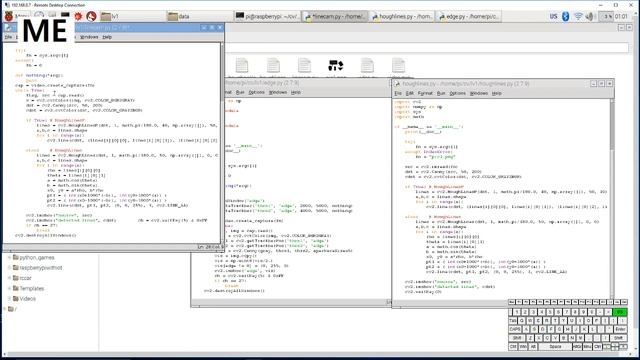This screenshot has height=360, width=640.
Task: Toggle Win key on the on-screen keyboard
Action: (x=523, y=347)
